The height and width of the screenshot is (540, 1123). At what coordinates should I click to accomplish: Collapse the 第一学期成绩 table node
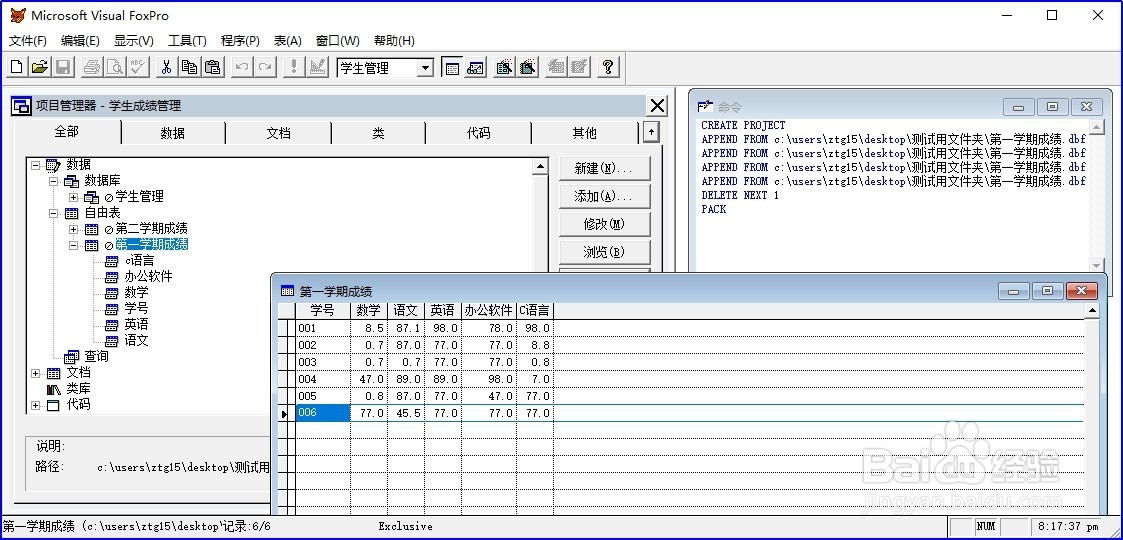coord(74,245)
